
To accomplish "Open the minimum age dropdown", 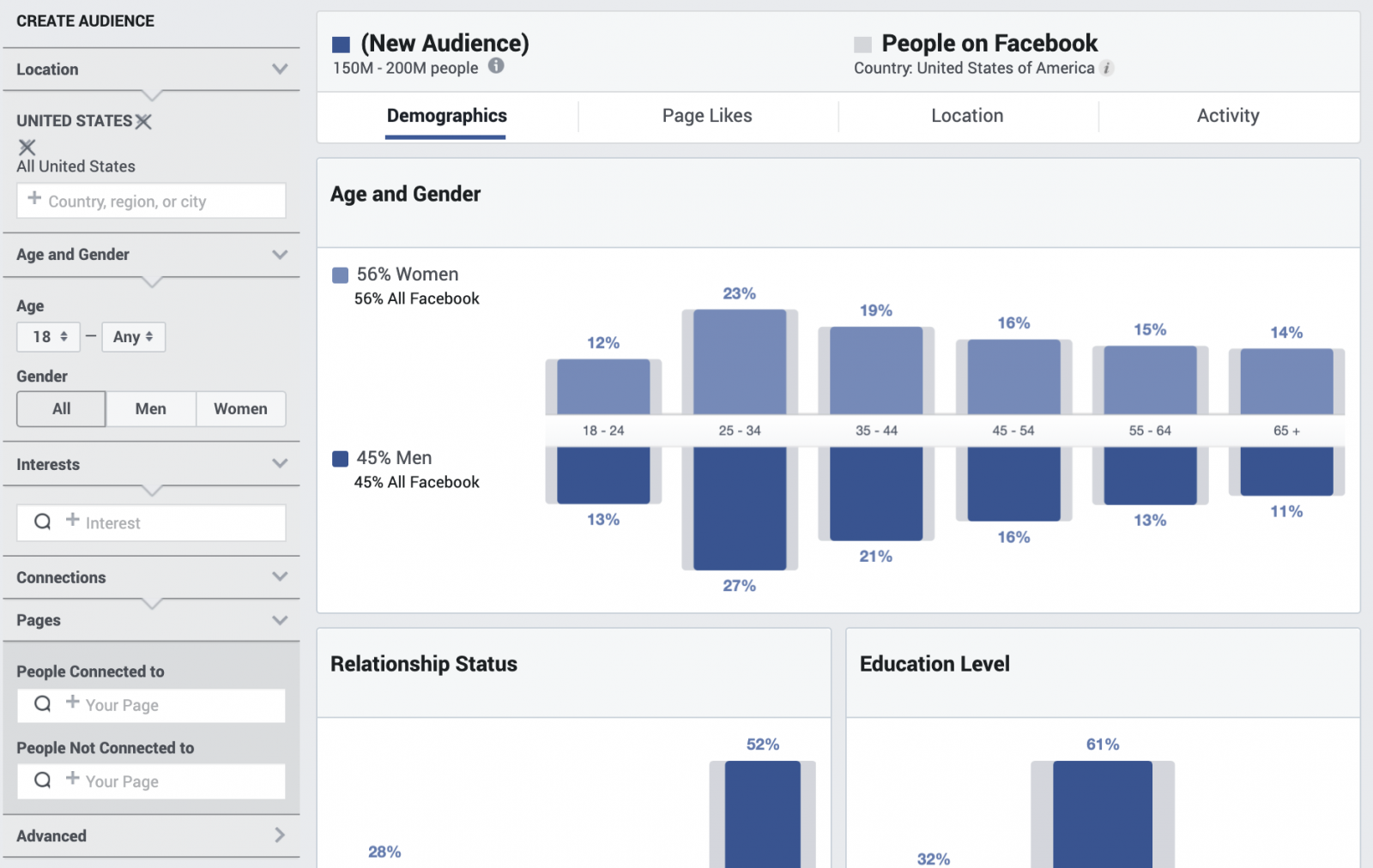I will (48, 336).
